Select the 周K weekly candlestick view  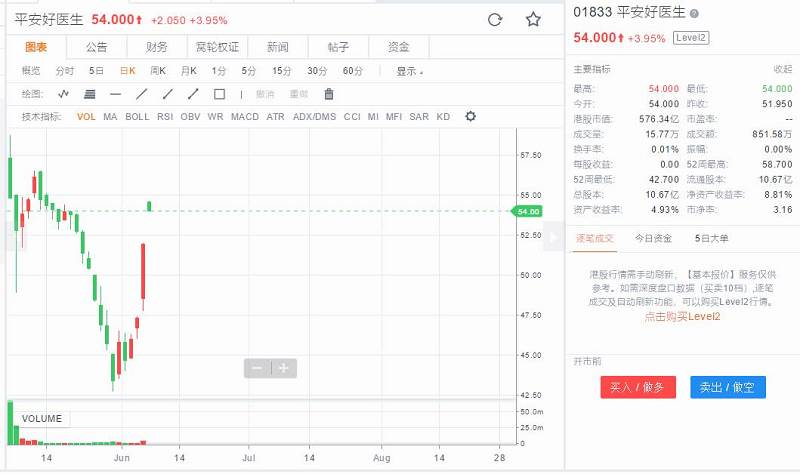[x=158, y=71]
